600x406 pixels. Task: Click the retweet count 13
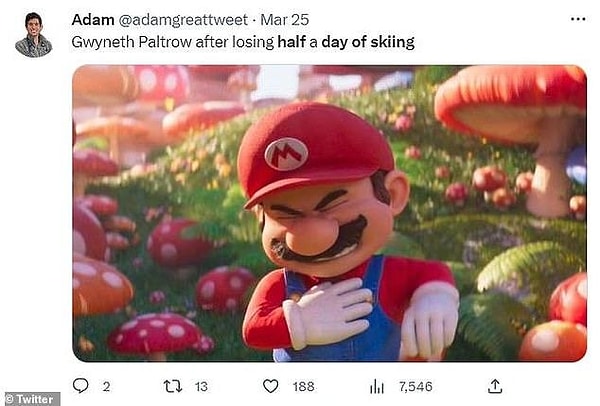203,386
